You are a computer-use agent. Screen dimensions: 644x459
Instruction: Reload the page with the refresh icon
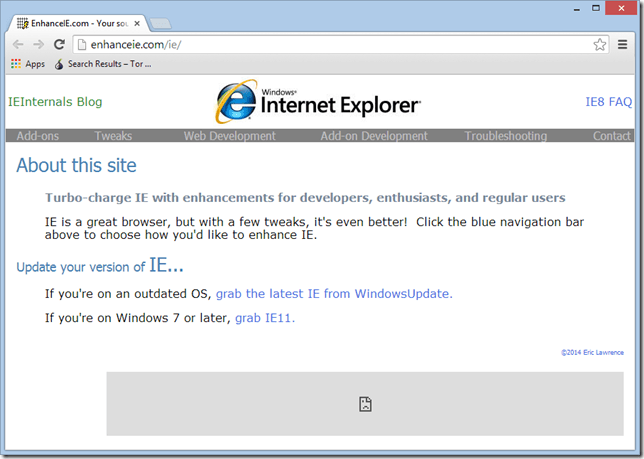(x=60, y=44)
